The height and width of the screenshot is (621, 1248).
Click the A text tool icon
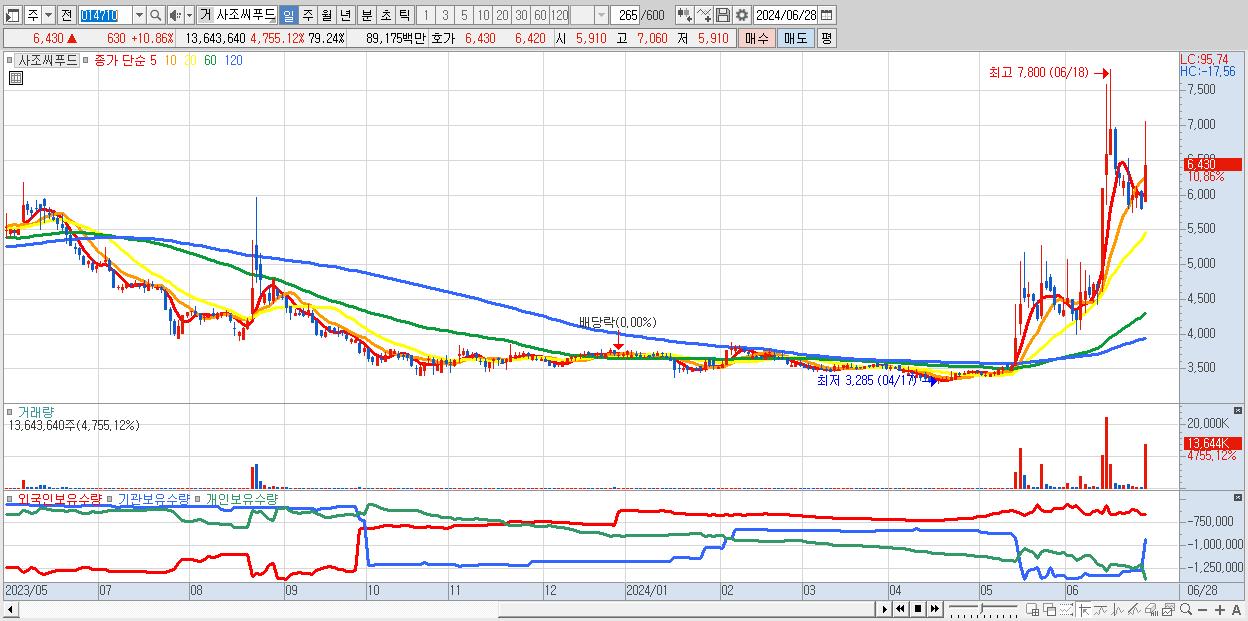pos(1236,609)
